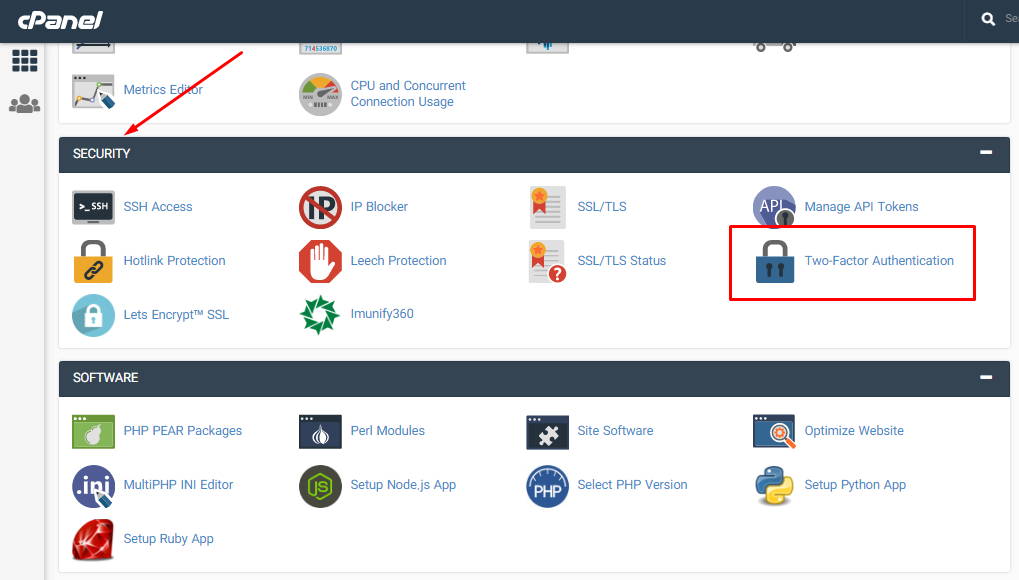Click the IP Blocker icon
The image size is (1019, 580).
point(320,207)
